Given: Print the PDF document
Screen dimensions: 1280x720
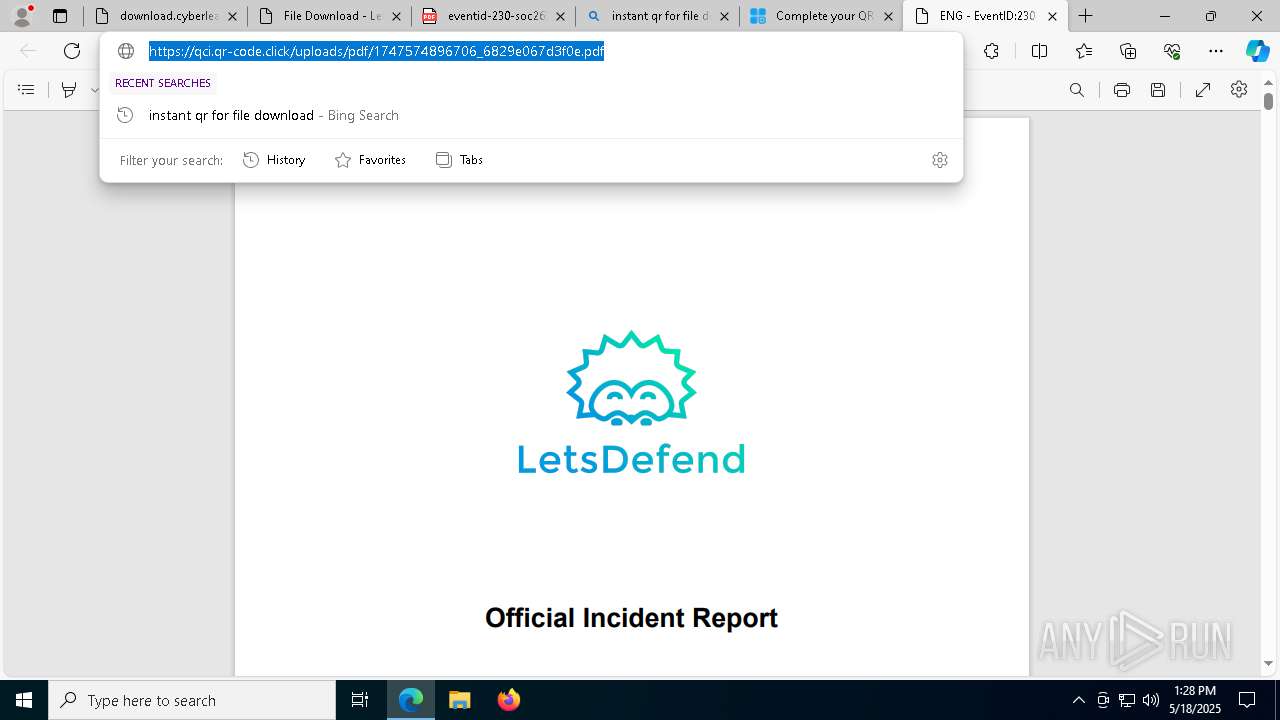Looking at the screenshot, I should click(1122, 90).
